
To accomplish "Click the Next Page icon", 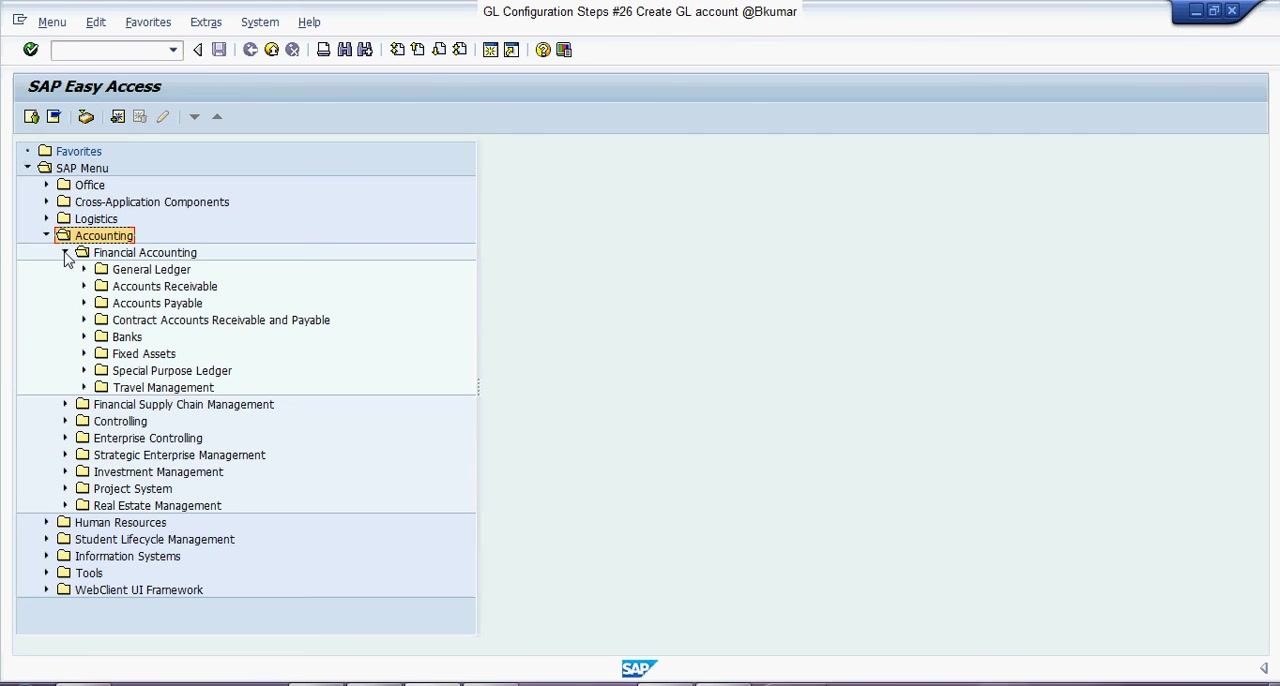I will pyautogui.click(x=439, y=50).
